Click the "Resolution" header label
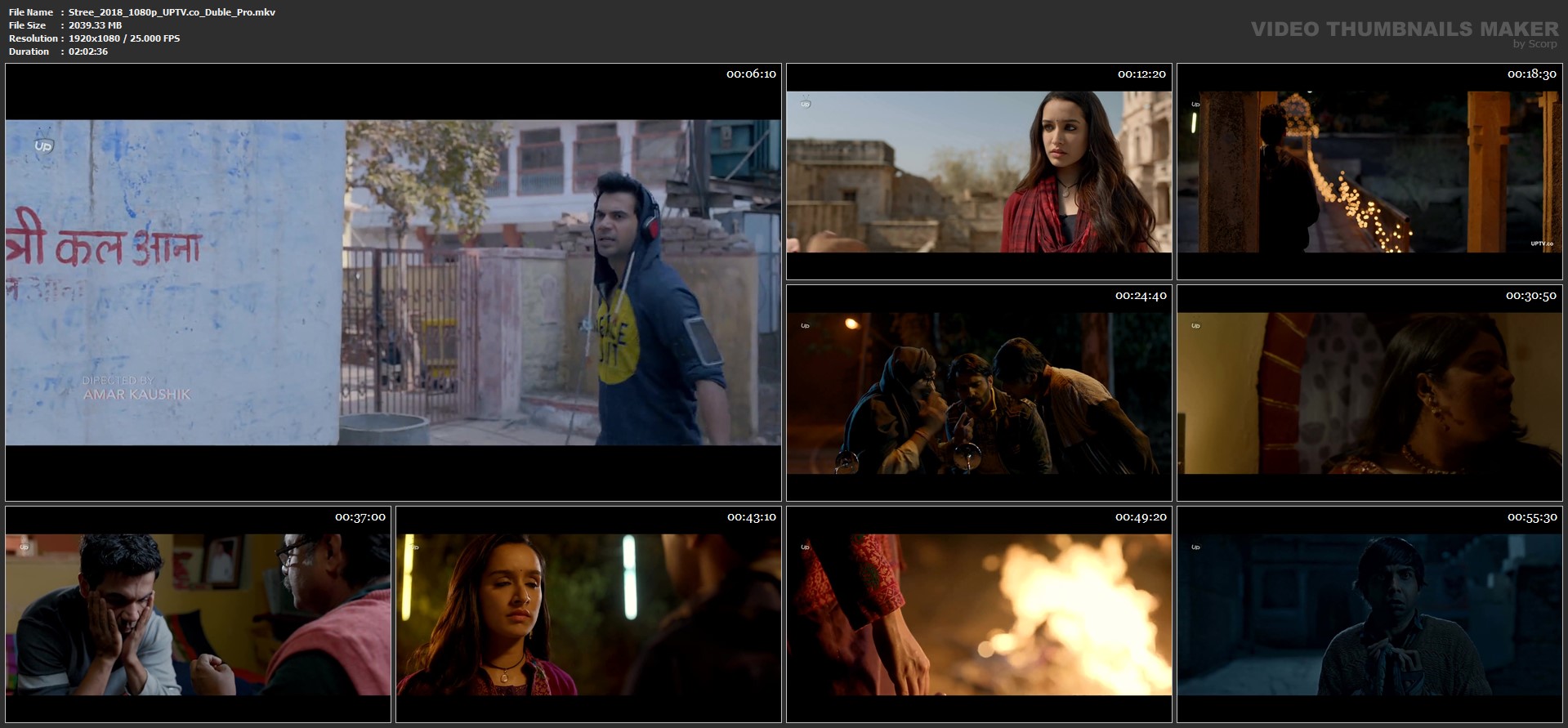 click(34, 38)
